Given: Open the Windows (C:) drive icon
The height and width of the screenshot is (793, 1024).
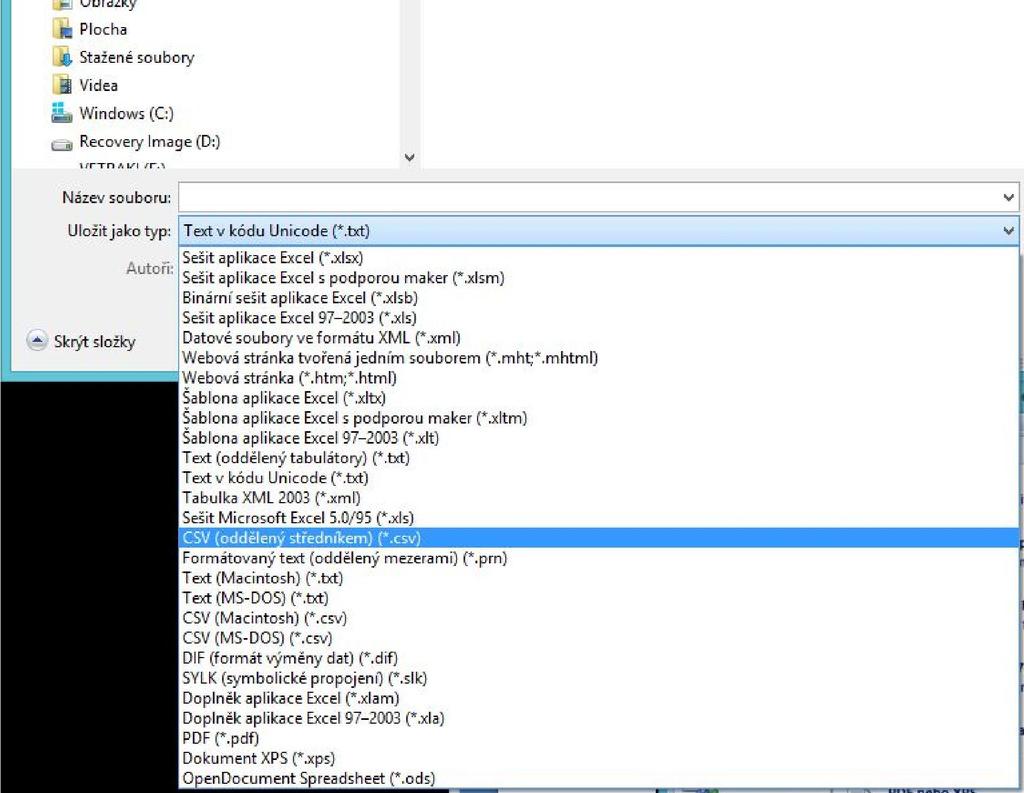Looking at the screenshot, I should [62, 113].
